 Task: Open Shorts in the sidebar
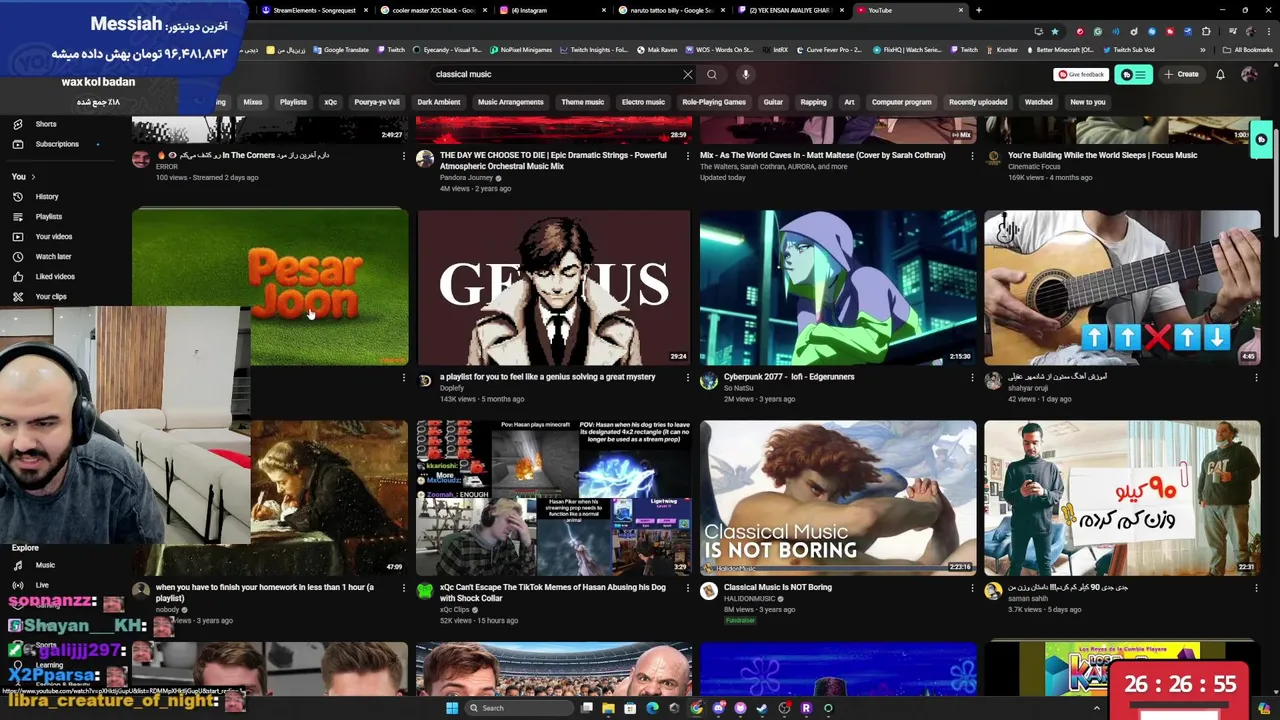pos(46,124)
